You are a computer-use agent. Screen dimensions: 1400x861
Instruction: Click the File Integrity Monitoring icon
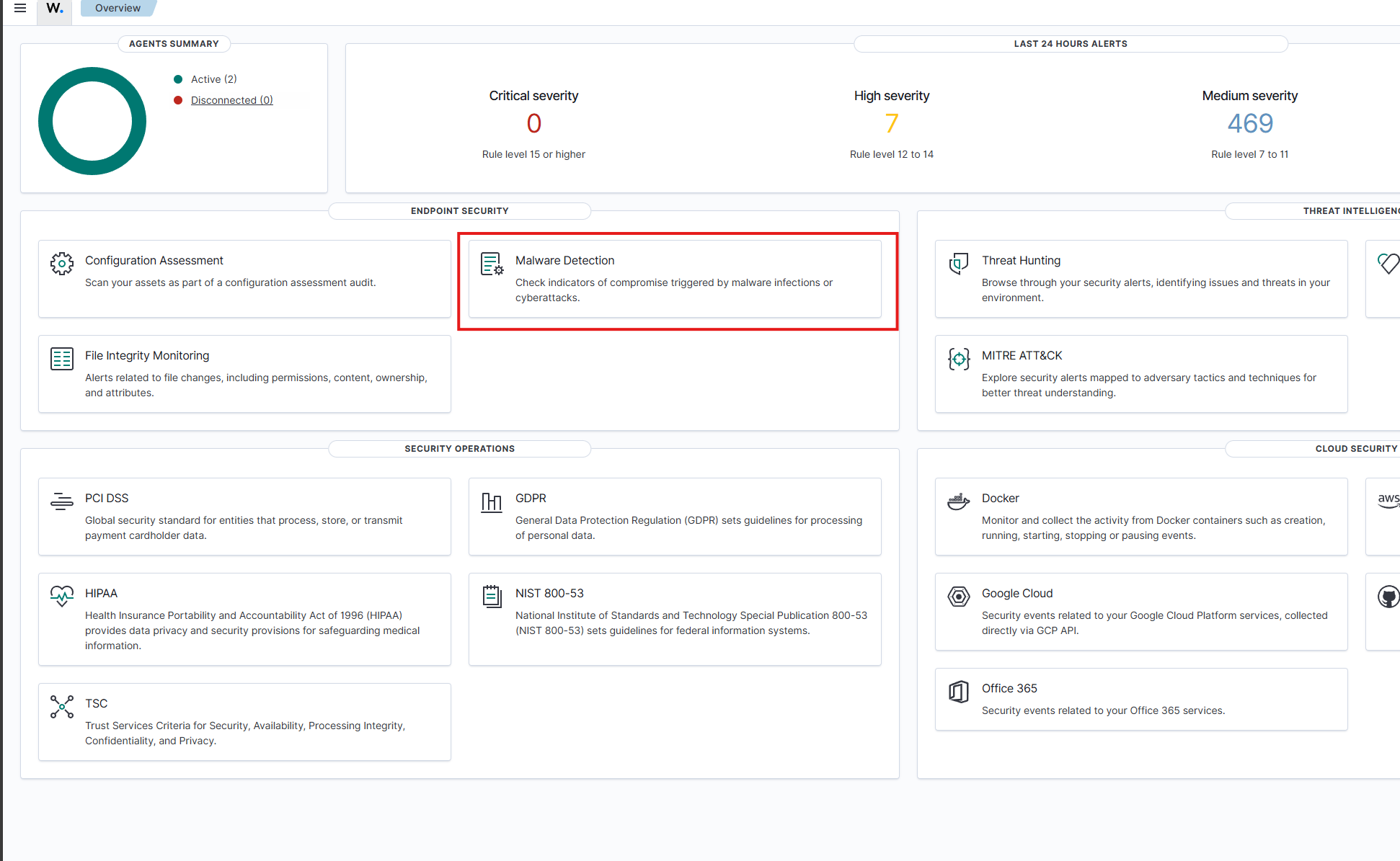tap(62, 358)
